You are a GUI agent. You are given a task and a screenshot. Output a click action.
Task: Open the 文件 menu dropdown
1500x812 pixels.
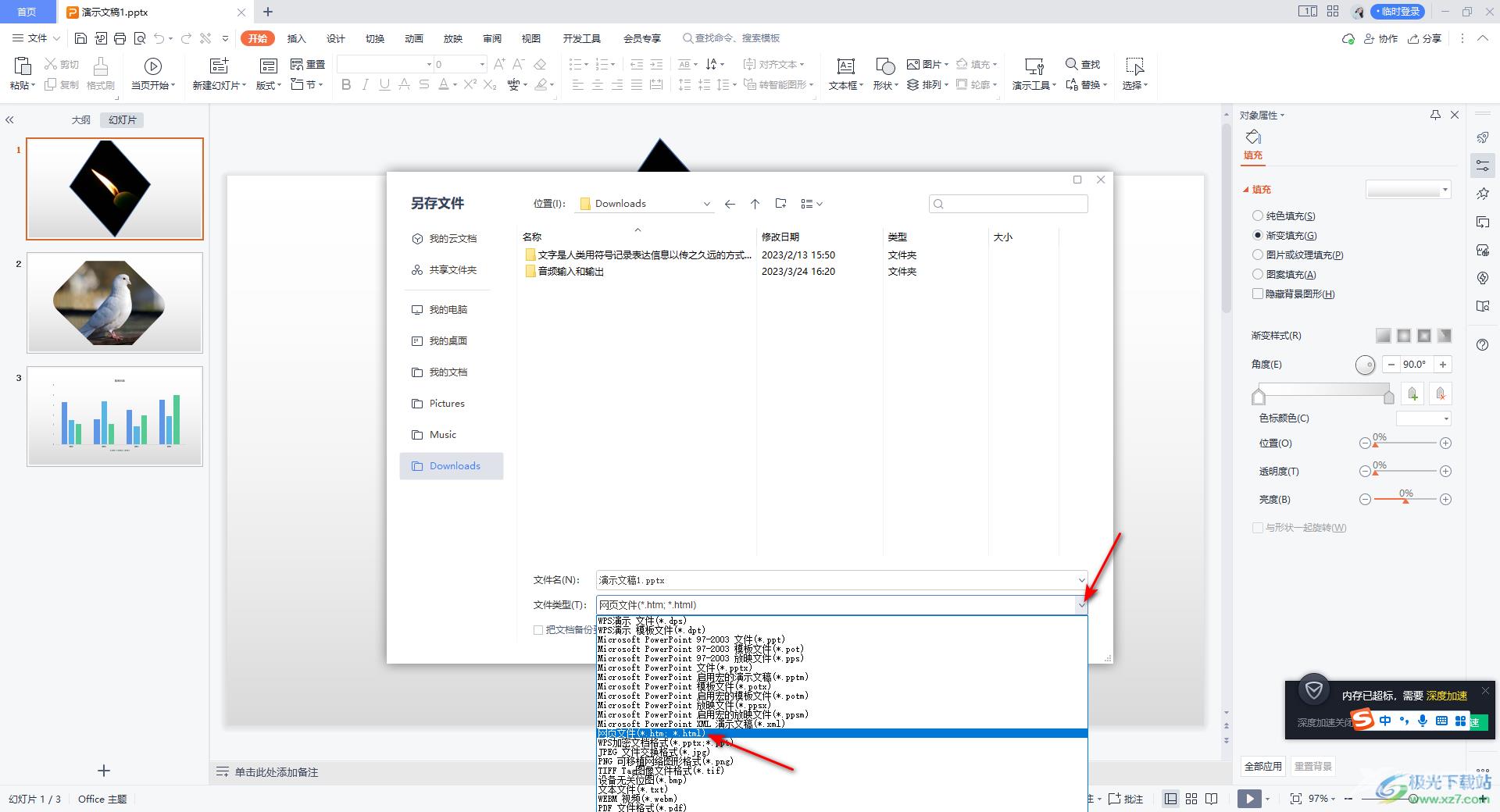(x=37, y=38)
